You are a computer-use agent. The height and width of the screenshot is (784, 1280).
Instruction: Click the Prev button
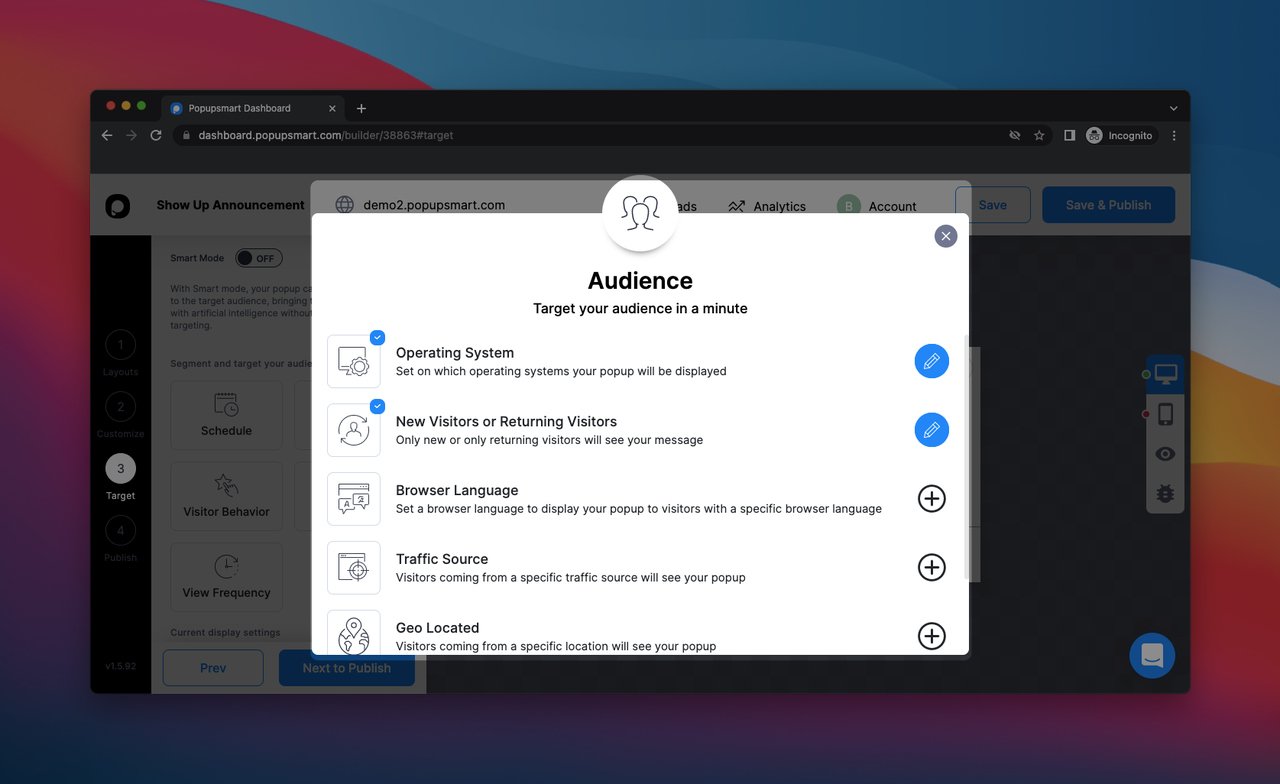tap(213, 668)
